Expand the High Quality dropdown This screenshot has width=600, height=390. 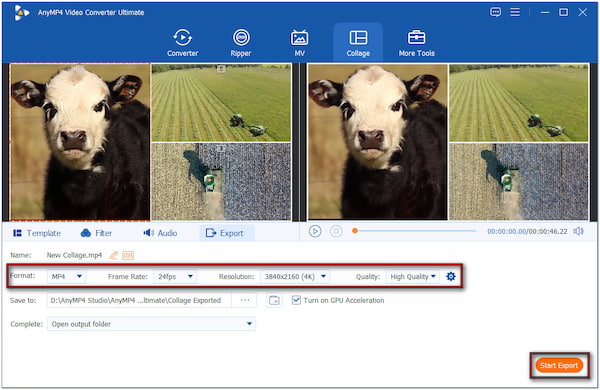[412, 276]
